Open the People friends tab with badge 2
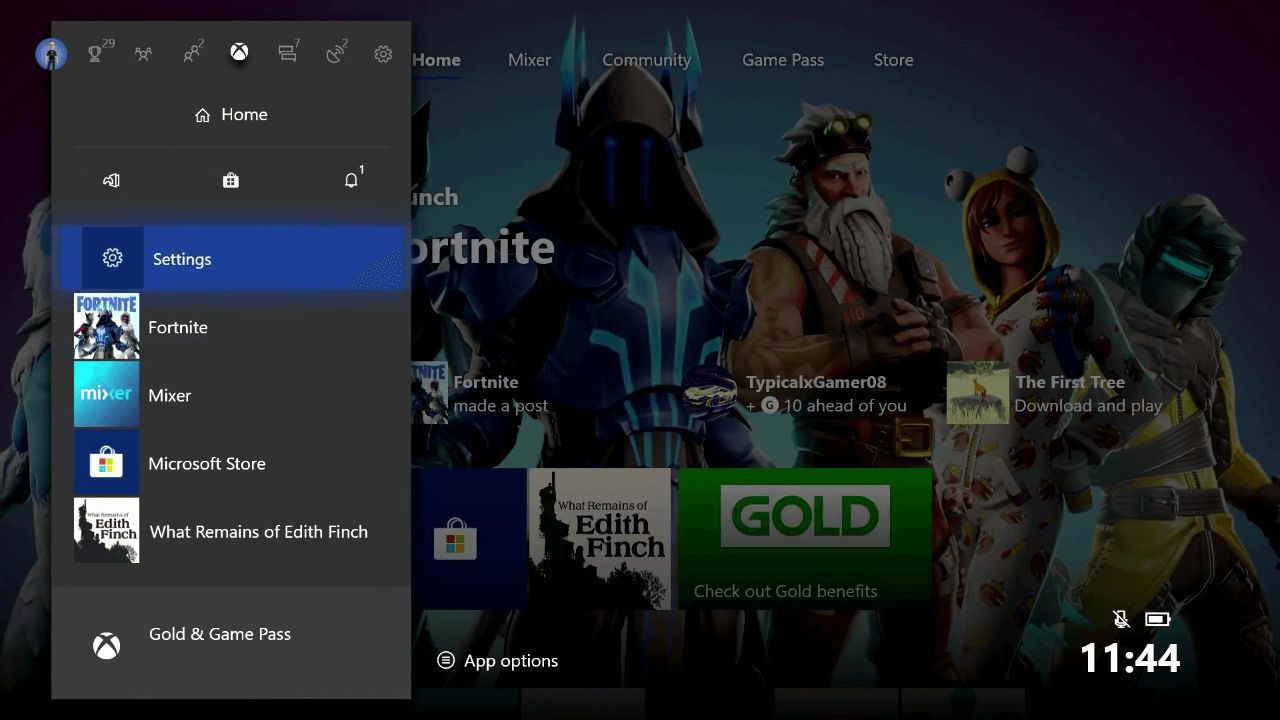 coord(191,54)
